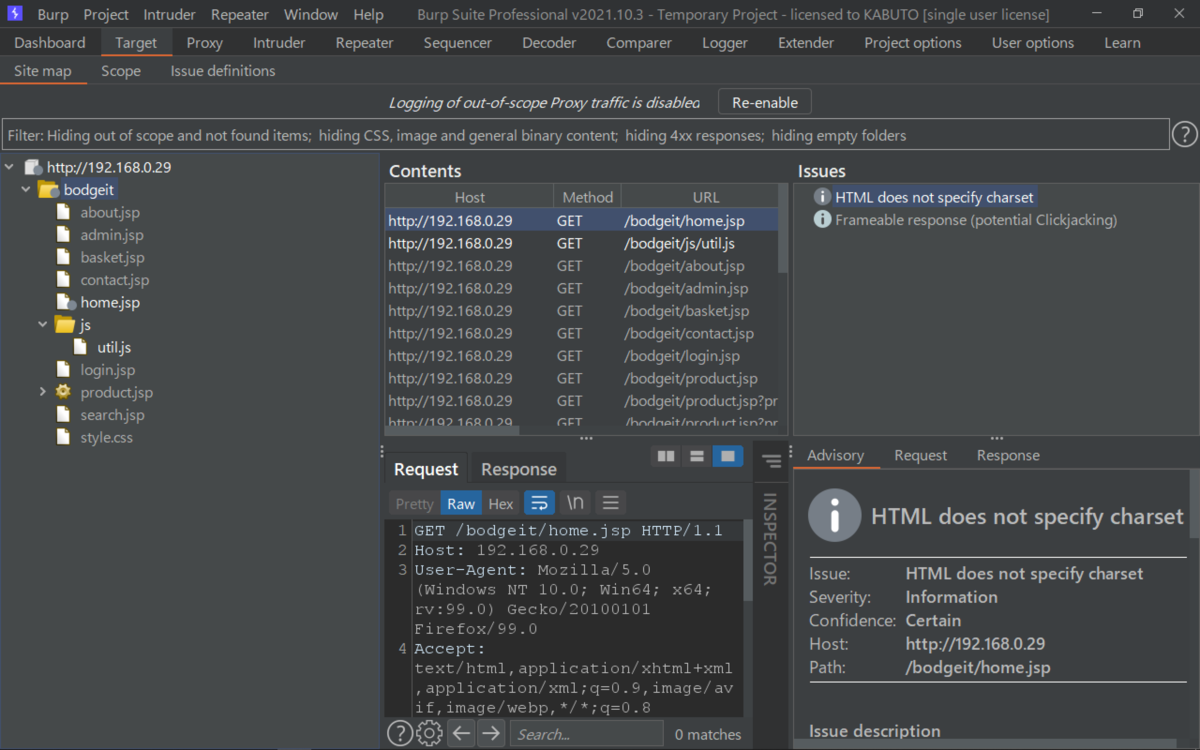Click the large advisory information icon
Image resolution: width=1200 pixels, height=750 pixels.
[x=834, y=516]
